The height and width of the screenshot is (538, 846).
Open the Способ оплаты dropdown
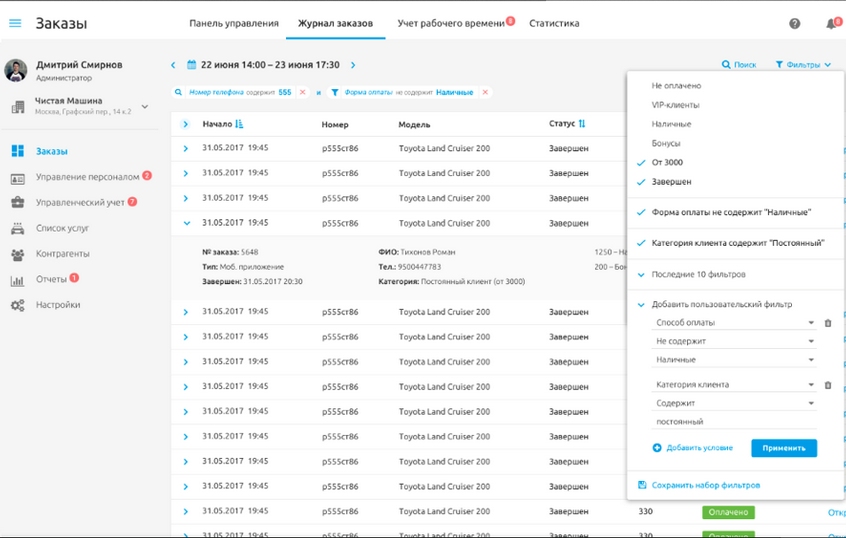734,323
